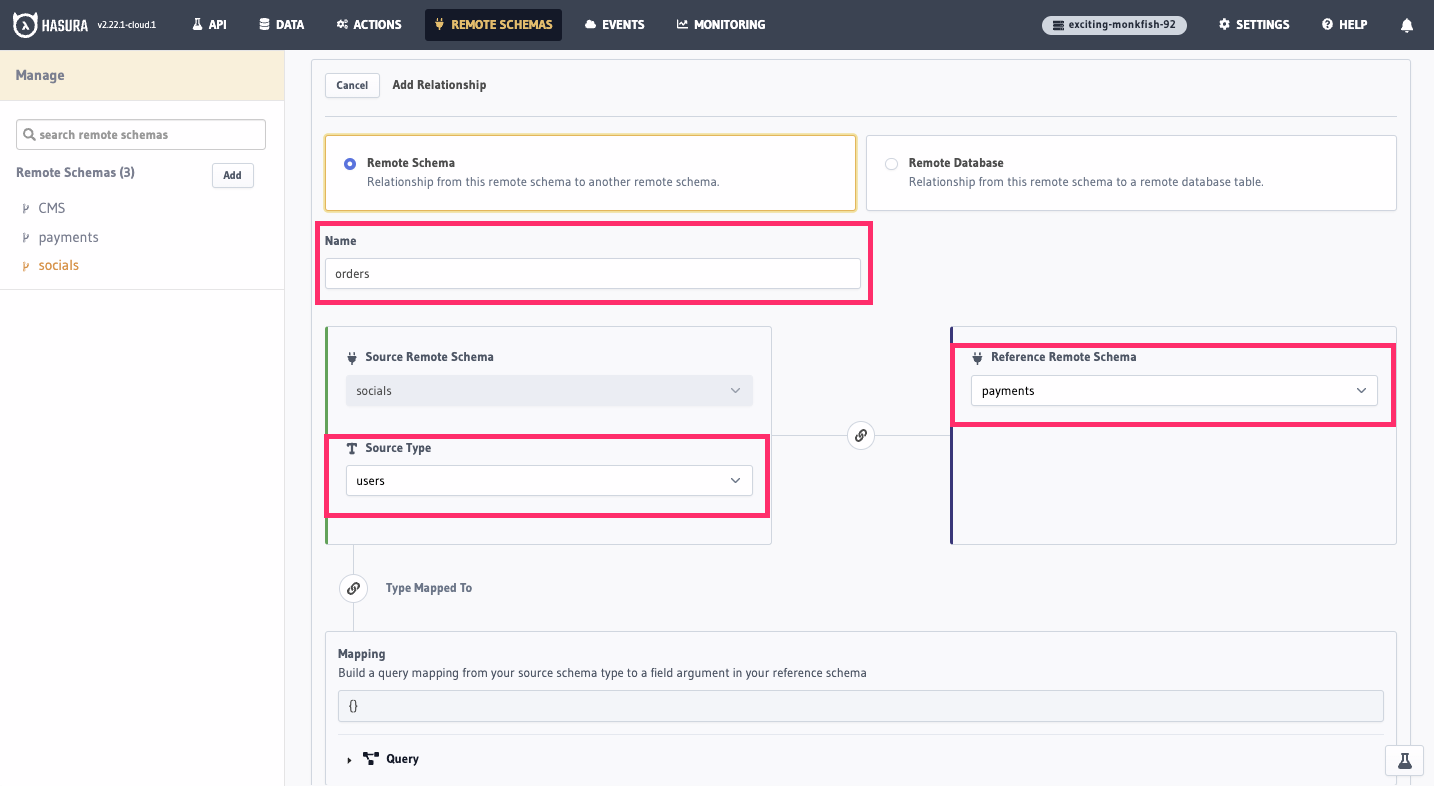This screenshot has width=1434, height=786.
Task: Click the Cancel button
Action: coord(352,85)
